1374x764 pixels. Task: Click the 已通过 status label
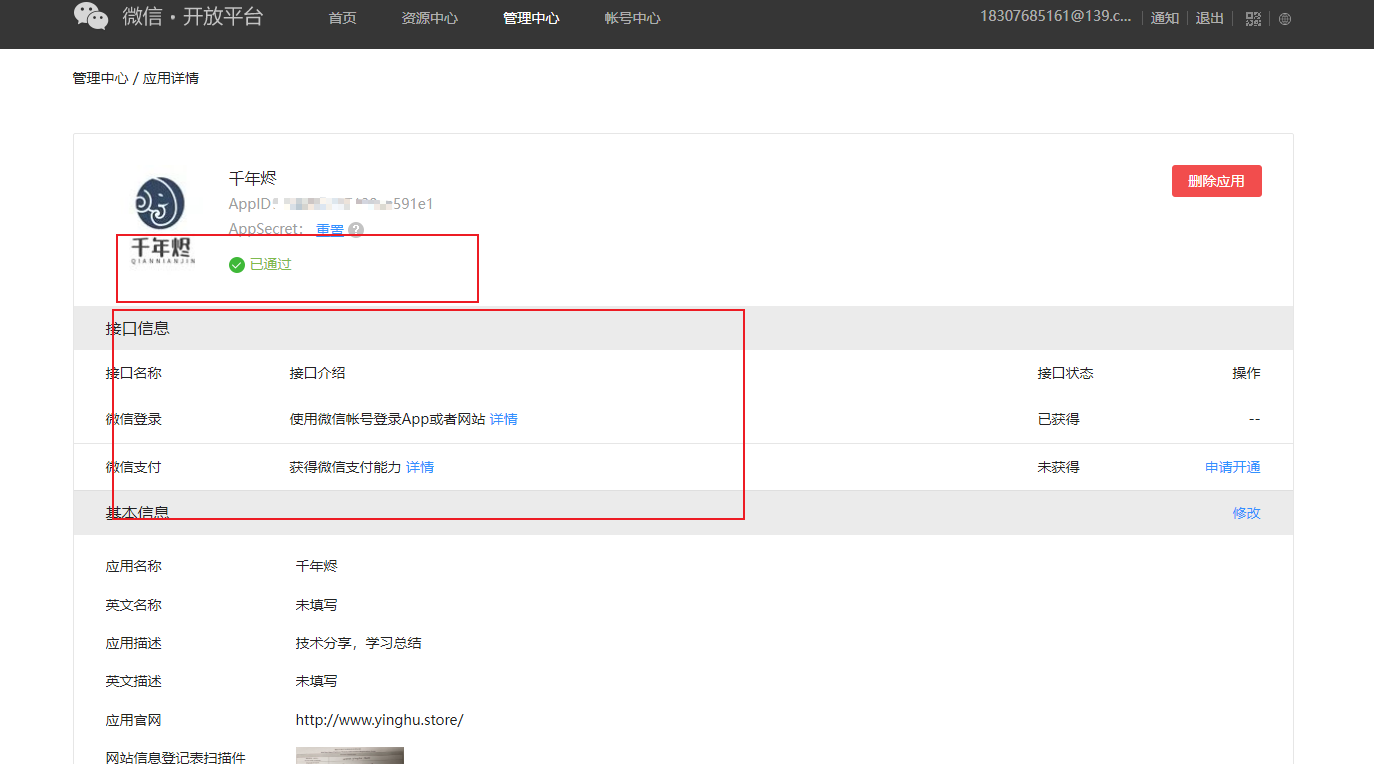[x=270, y=265]
